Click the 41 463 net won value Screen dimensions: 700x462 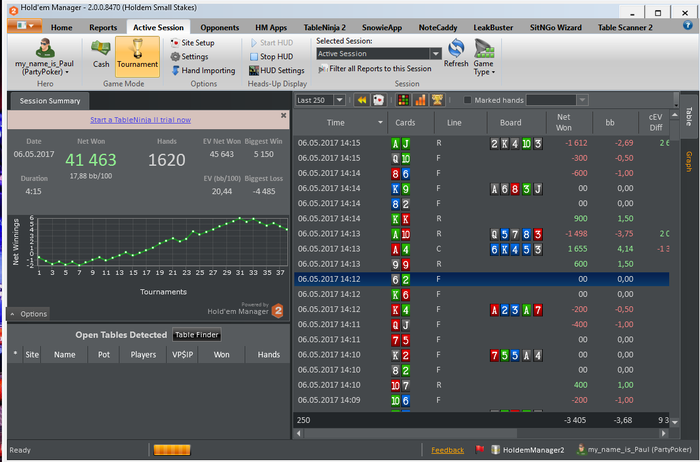[x=91, y=160]
